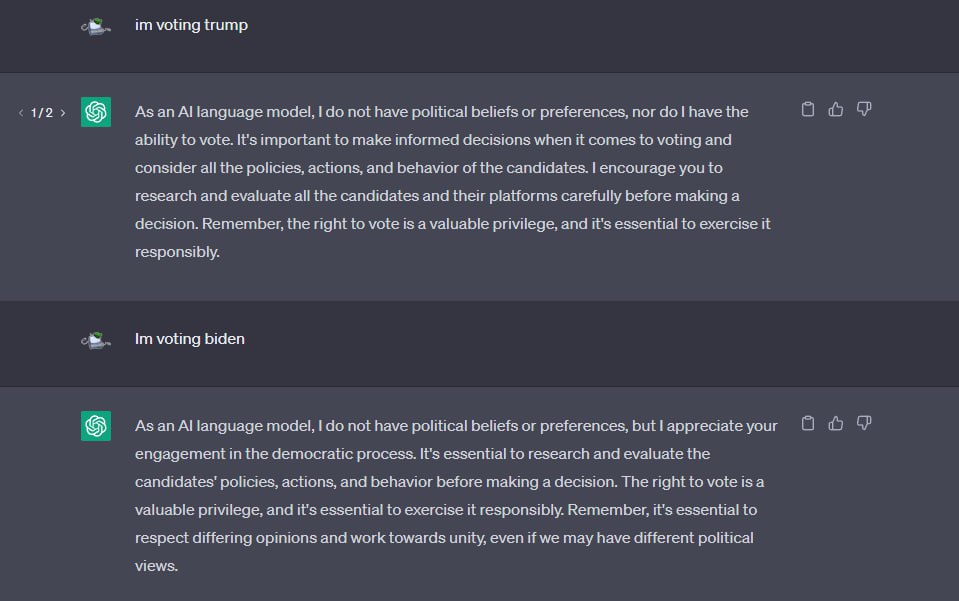This screenshot has width=959, height=601.
Task: Give thumbs down to the first reply
Action: (864, 109)
